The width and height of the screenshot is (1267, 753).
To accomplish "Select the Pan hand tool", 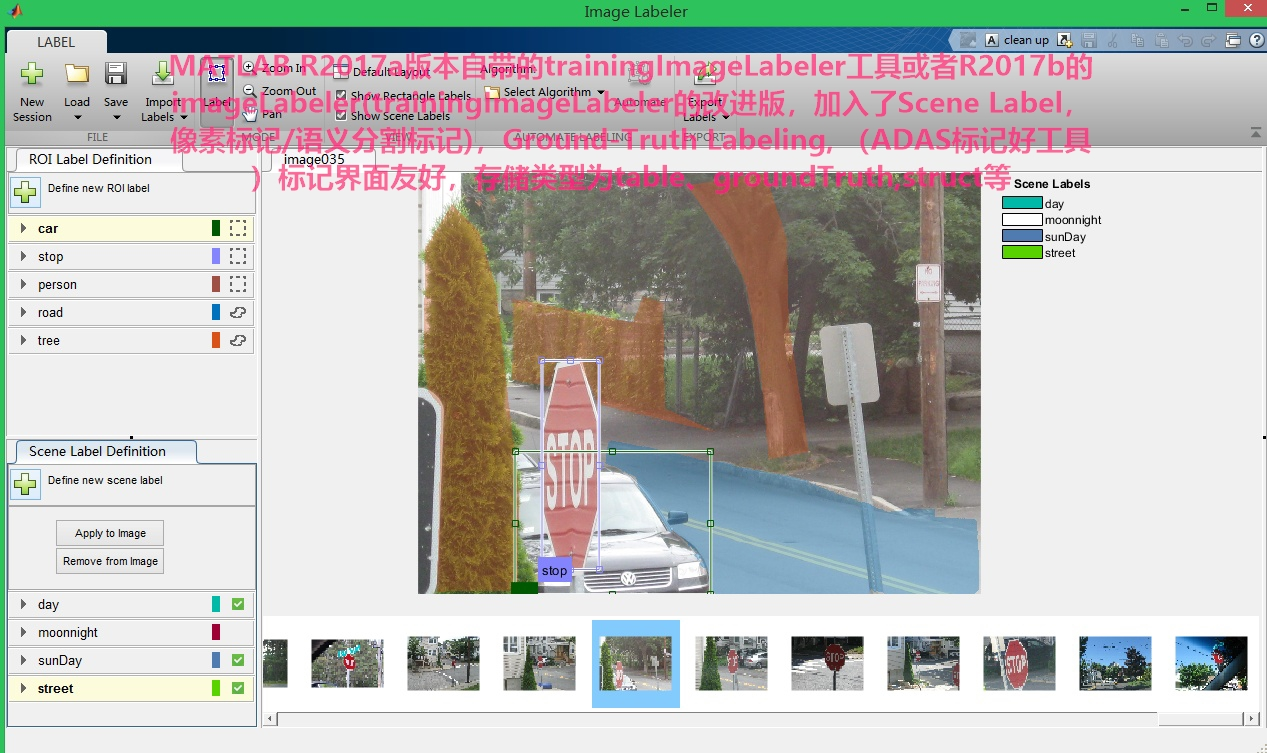I will click(x=262, y=114).
